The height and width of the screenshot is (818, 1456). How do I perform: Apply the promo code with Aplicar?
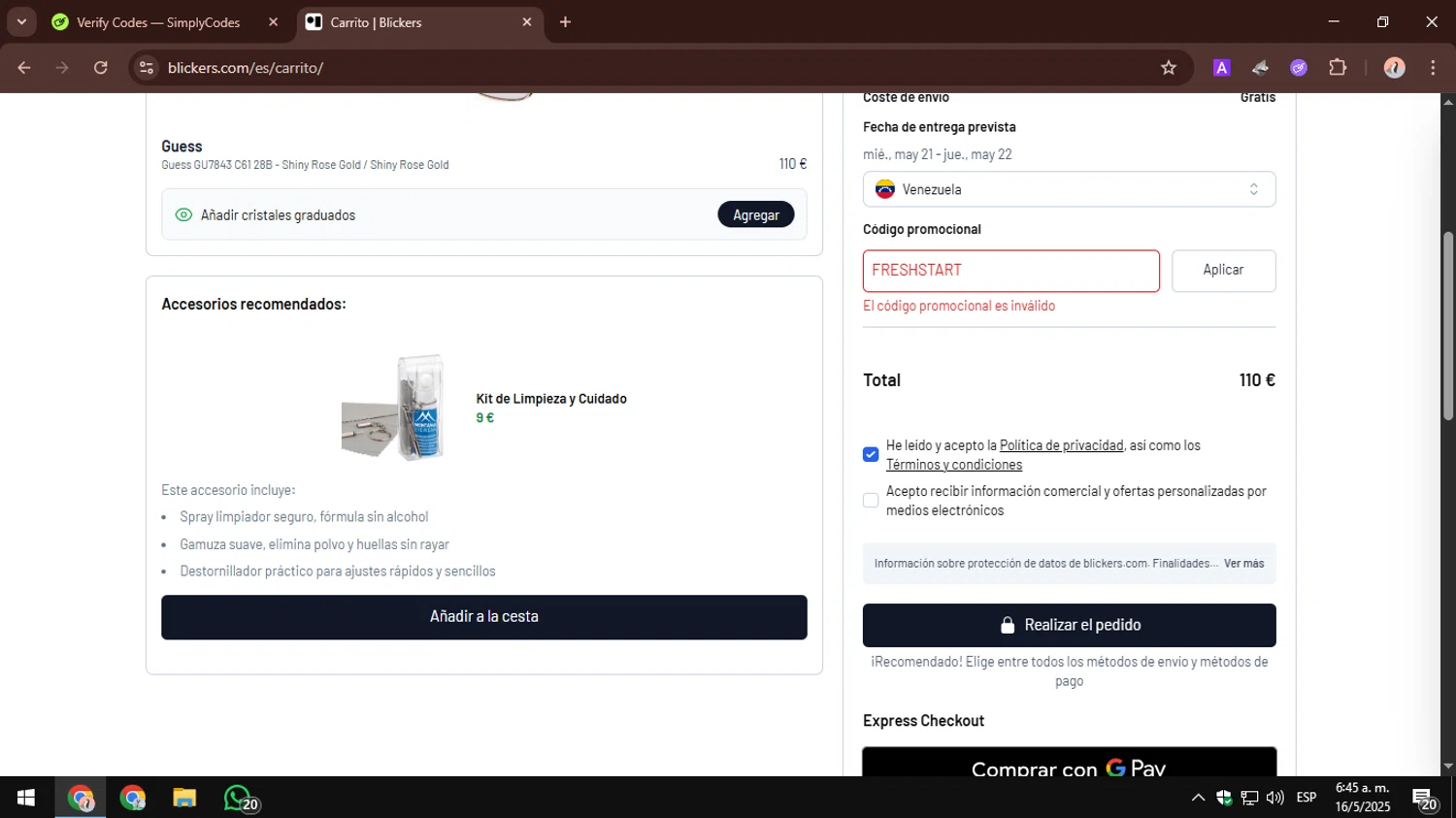1223,271
